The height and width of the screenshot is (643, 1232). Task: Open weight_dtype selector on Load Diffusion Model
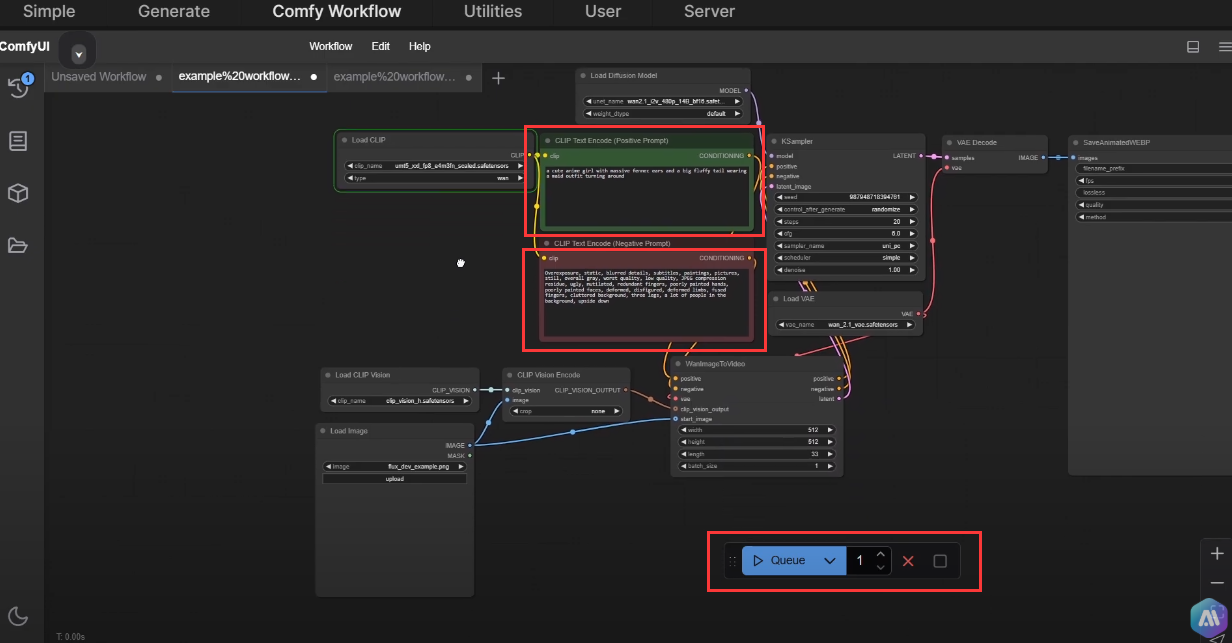click(x=663, y=114)
